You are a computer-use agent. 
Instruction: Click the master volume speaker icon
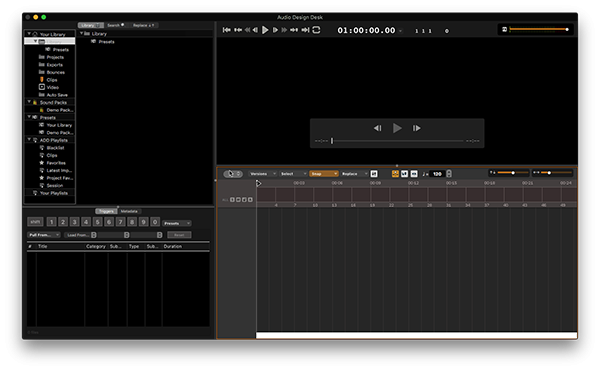504,29
